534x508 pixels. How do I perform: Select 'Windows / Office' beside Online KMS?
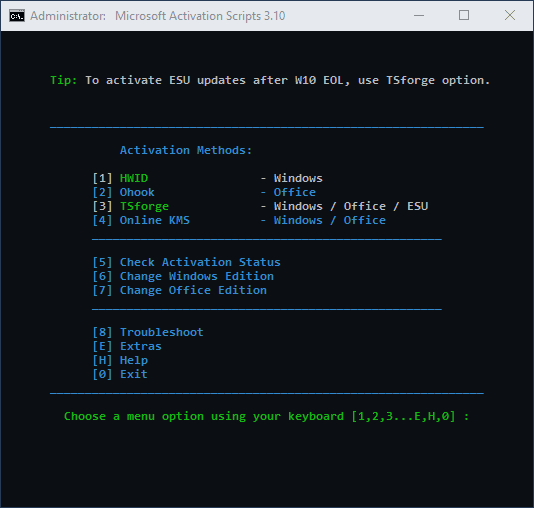click(x=330, y=220)
